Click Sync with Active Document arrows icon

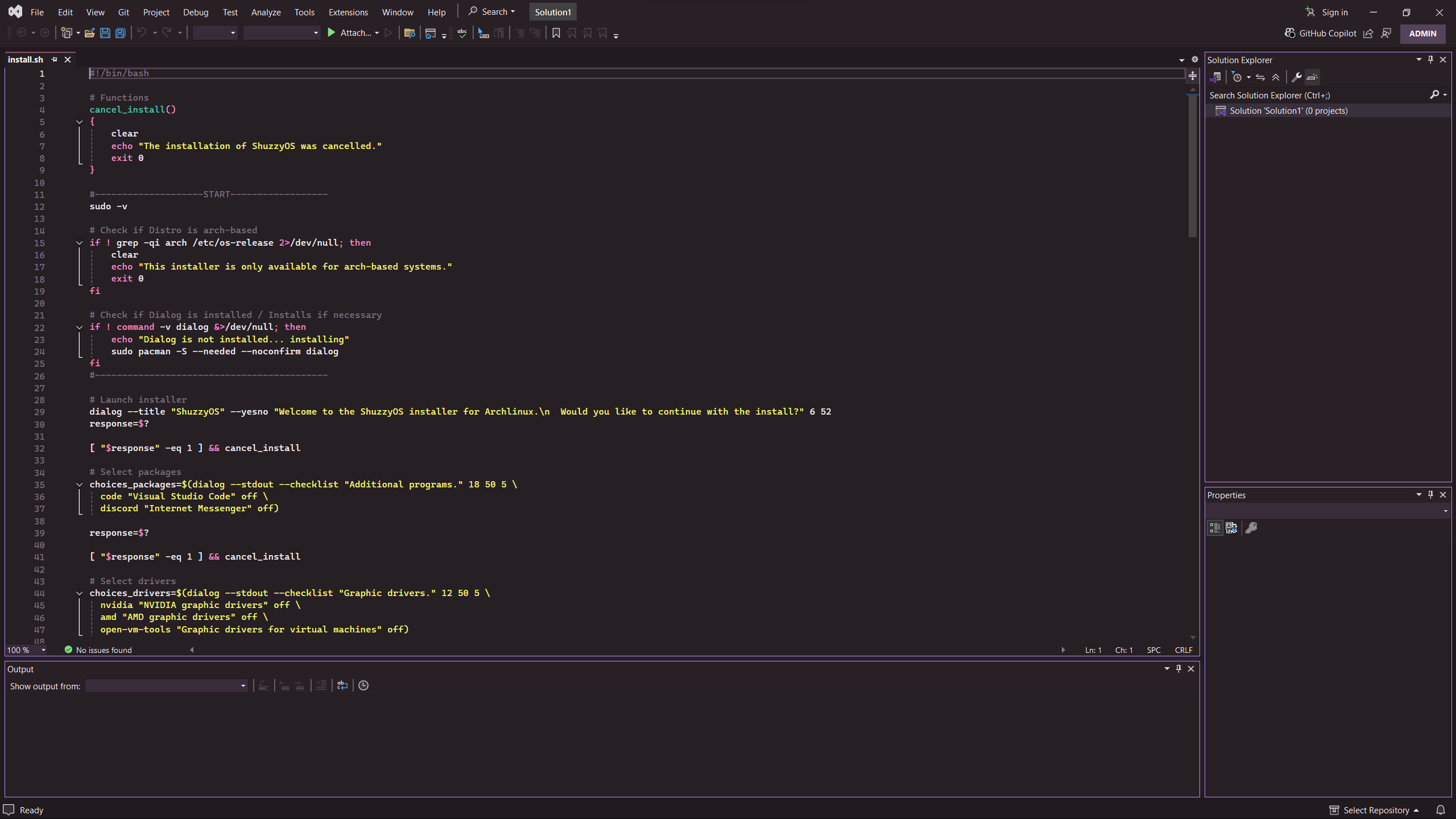pos(1260,77)
